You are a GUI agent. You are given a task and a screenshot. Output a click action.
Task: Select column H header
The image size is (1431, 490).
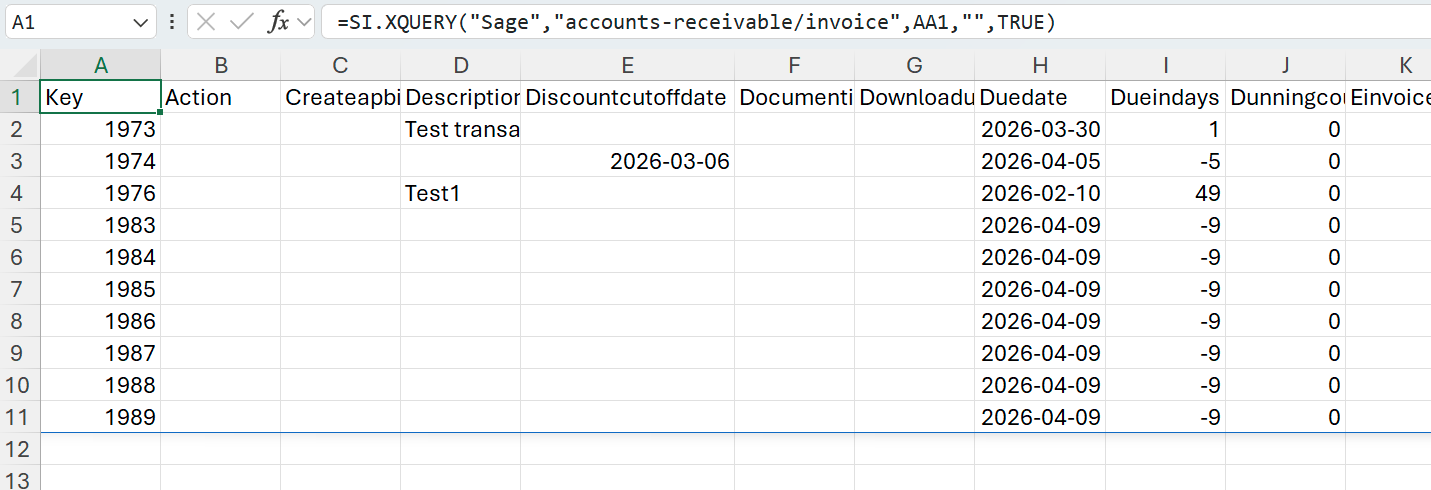coord(1040,65)
